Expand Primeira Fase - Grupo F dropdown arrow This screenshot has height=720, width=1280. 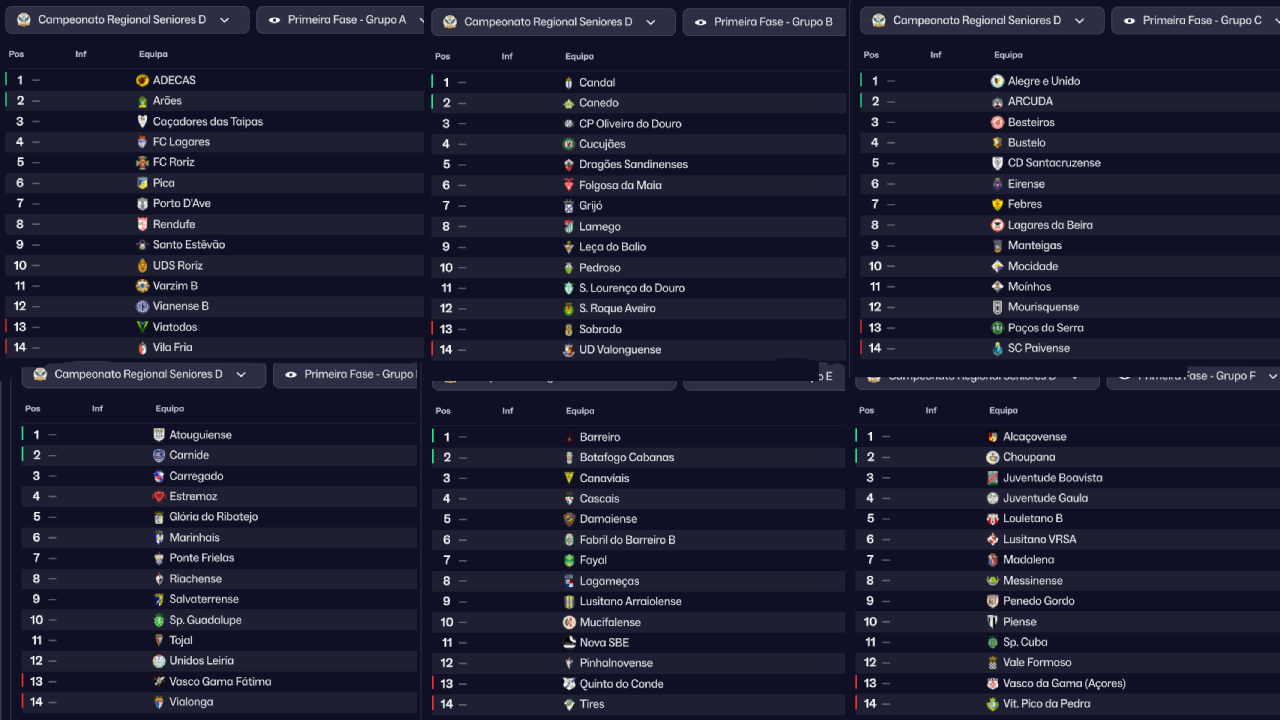[1272, 376]
